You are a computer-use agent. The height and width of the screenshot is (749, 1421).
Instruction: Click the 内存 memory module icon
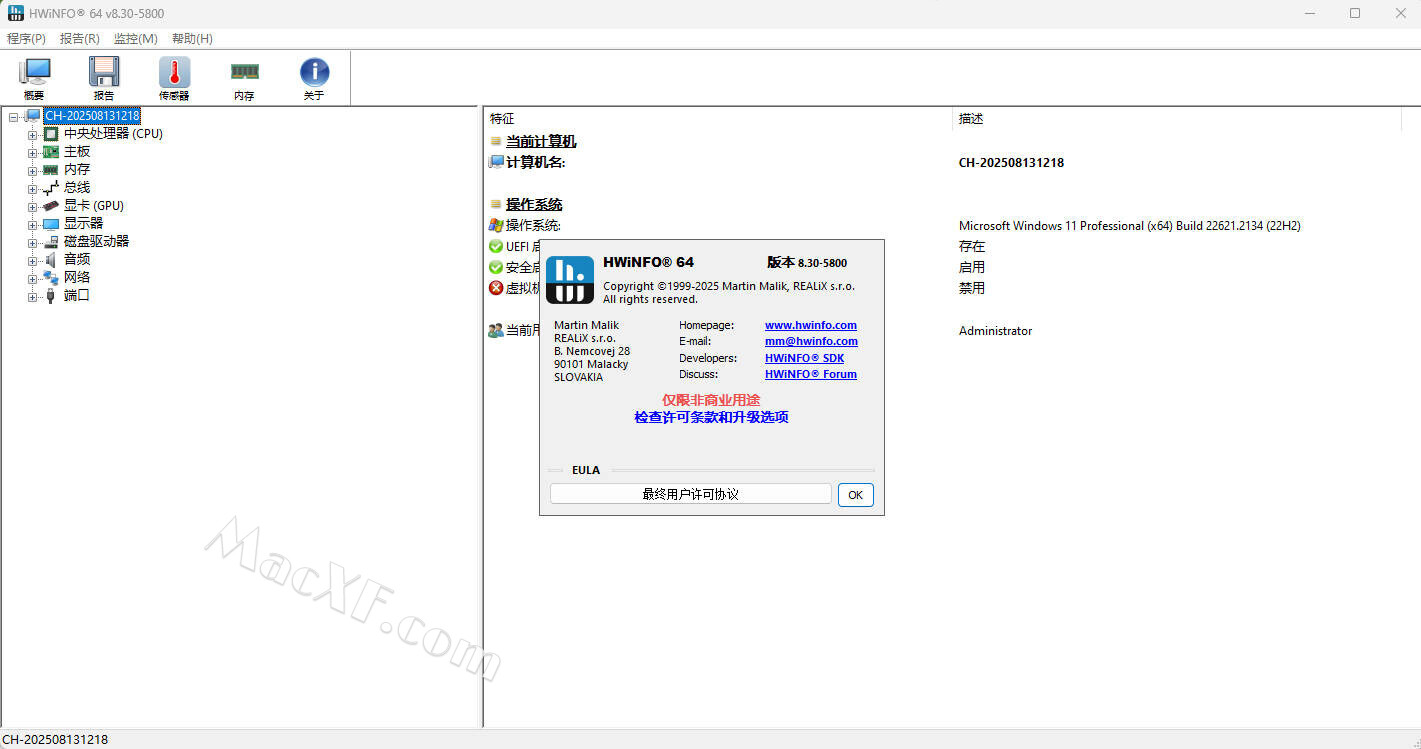point(244,78)
